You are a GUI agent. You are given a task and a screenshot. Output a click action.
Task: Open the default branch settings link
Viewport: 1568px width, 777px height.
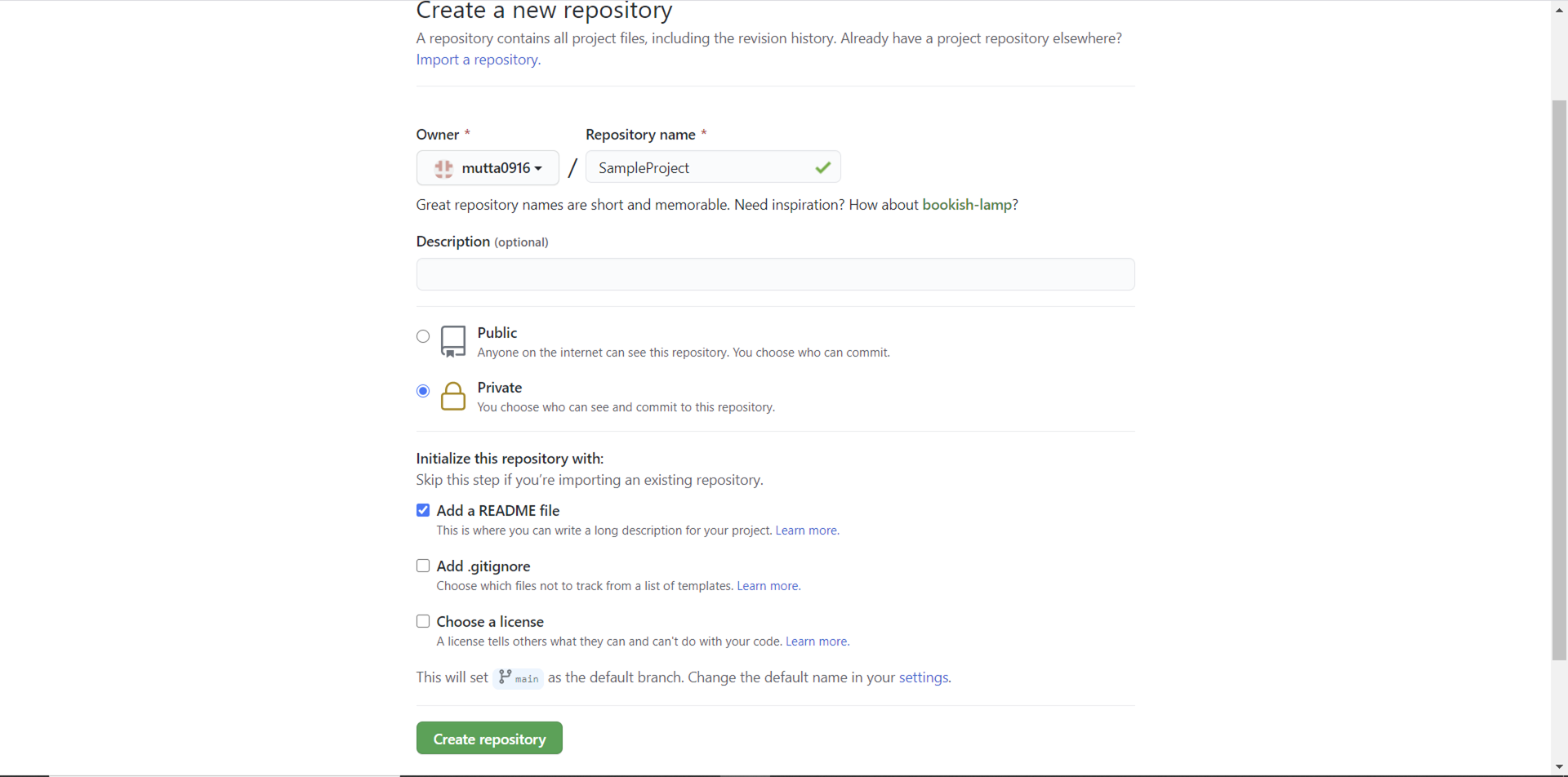pos(924,677)
